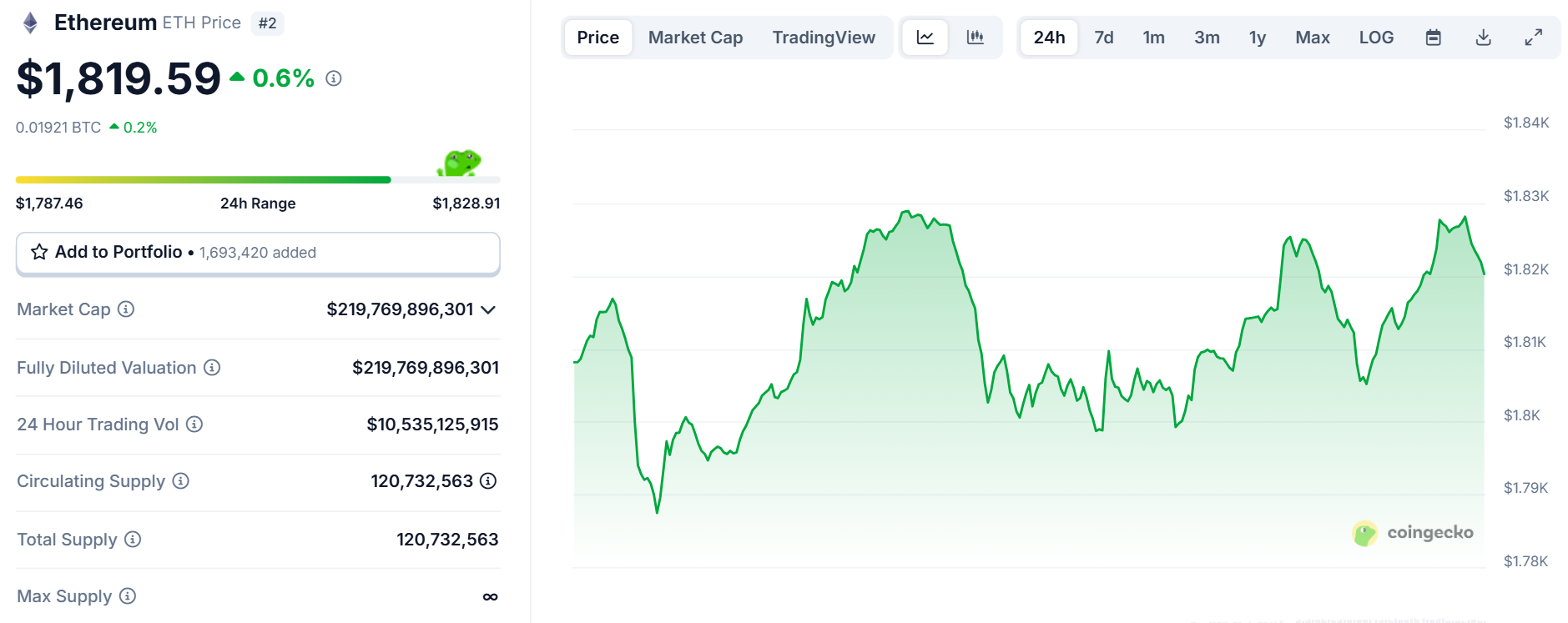Click the #2 rank badge
Viewport: 1568px width, 623px height.
coord(267,23)
